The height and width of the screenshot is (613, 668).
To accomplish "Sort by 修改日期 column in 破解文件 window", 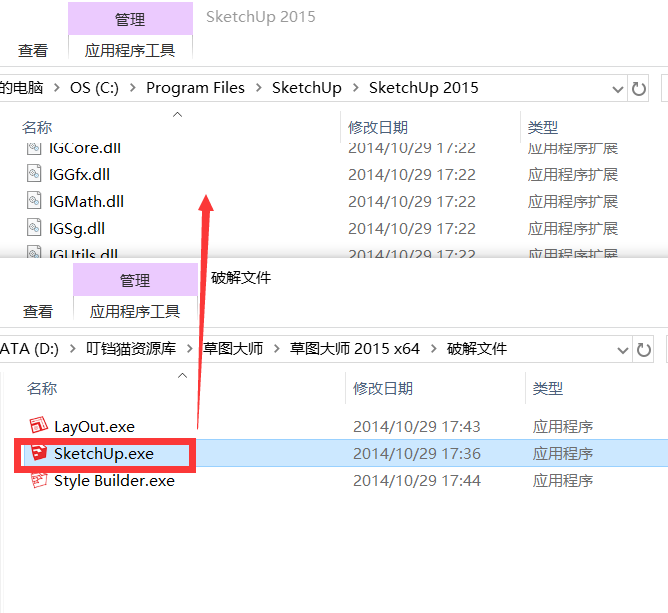I will click(383, 389).
